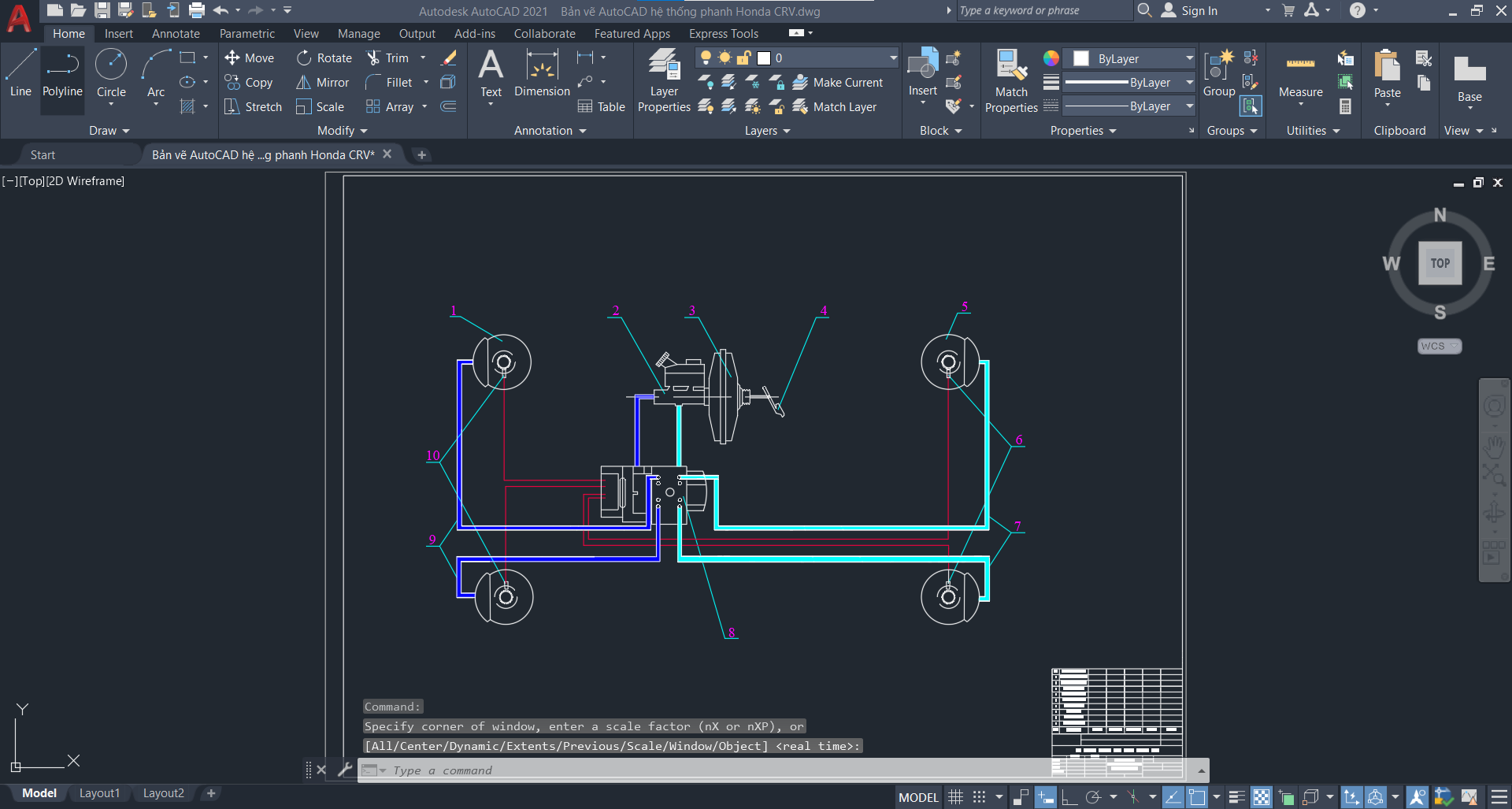The height and width of the screenshot is (809, 1512).
Task: Expand the Utilities panel
Action: click(1313, 131)
